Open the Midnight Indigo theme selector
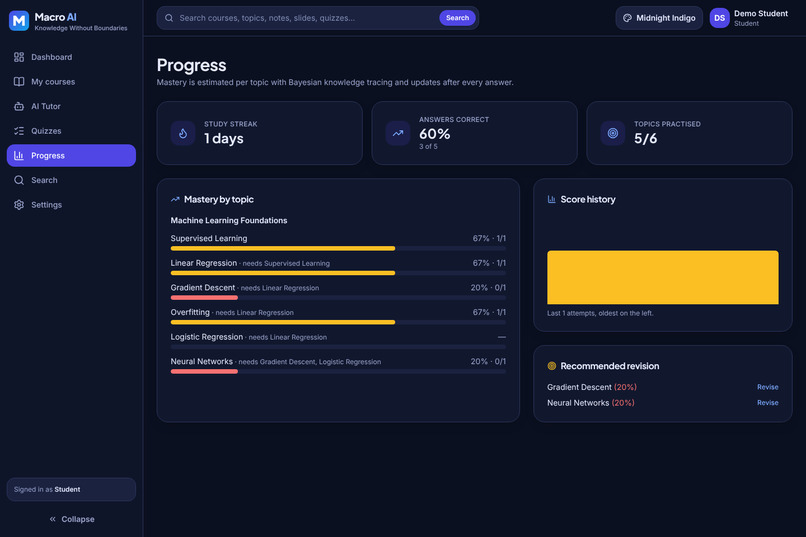This screenshot has width=806, height=537. click(659, 18)
